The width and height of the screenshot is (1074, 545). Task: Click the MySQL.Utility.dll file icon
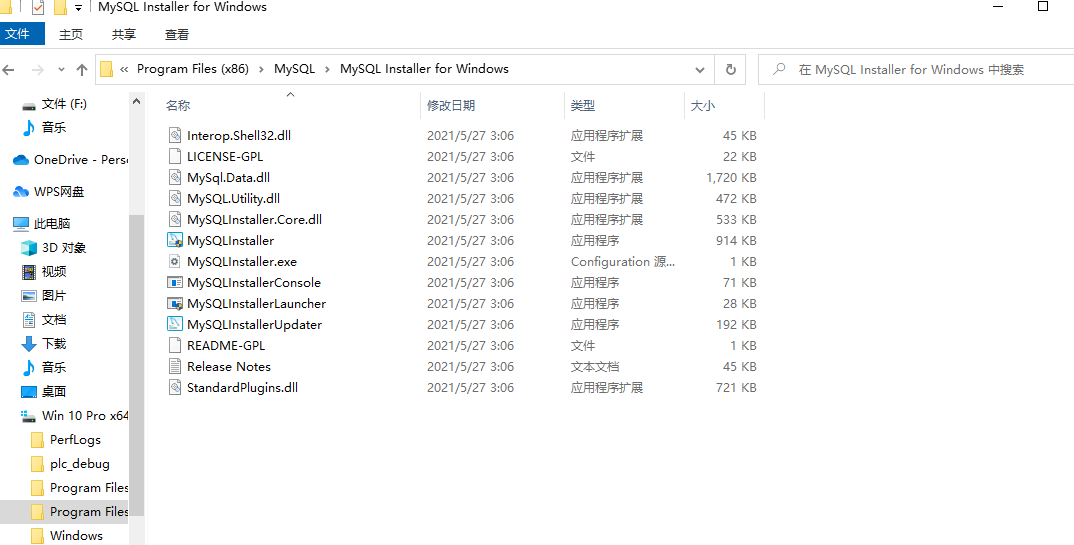click(175, 199)
